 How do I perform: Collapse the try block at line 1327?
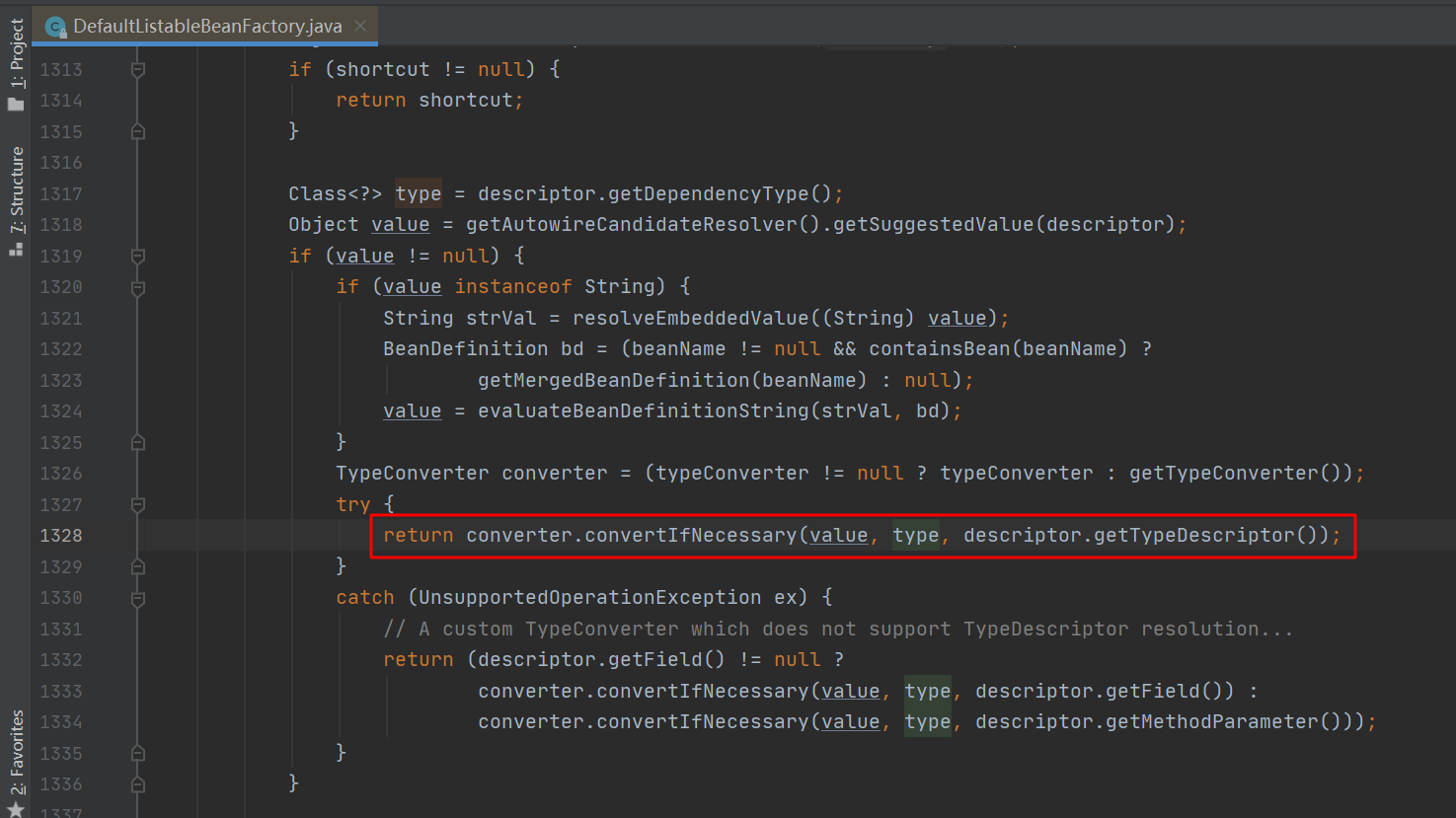[x=138, y=504]
